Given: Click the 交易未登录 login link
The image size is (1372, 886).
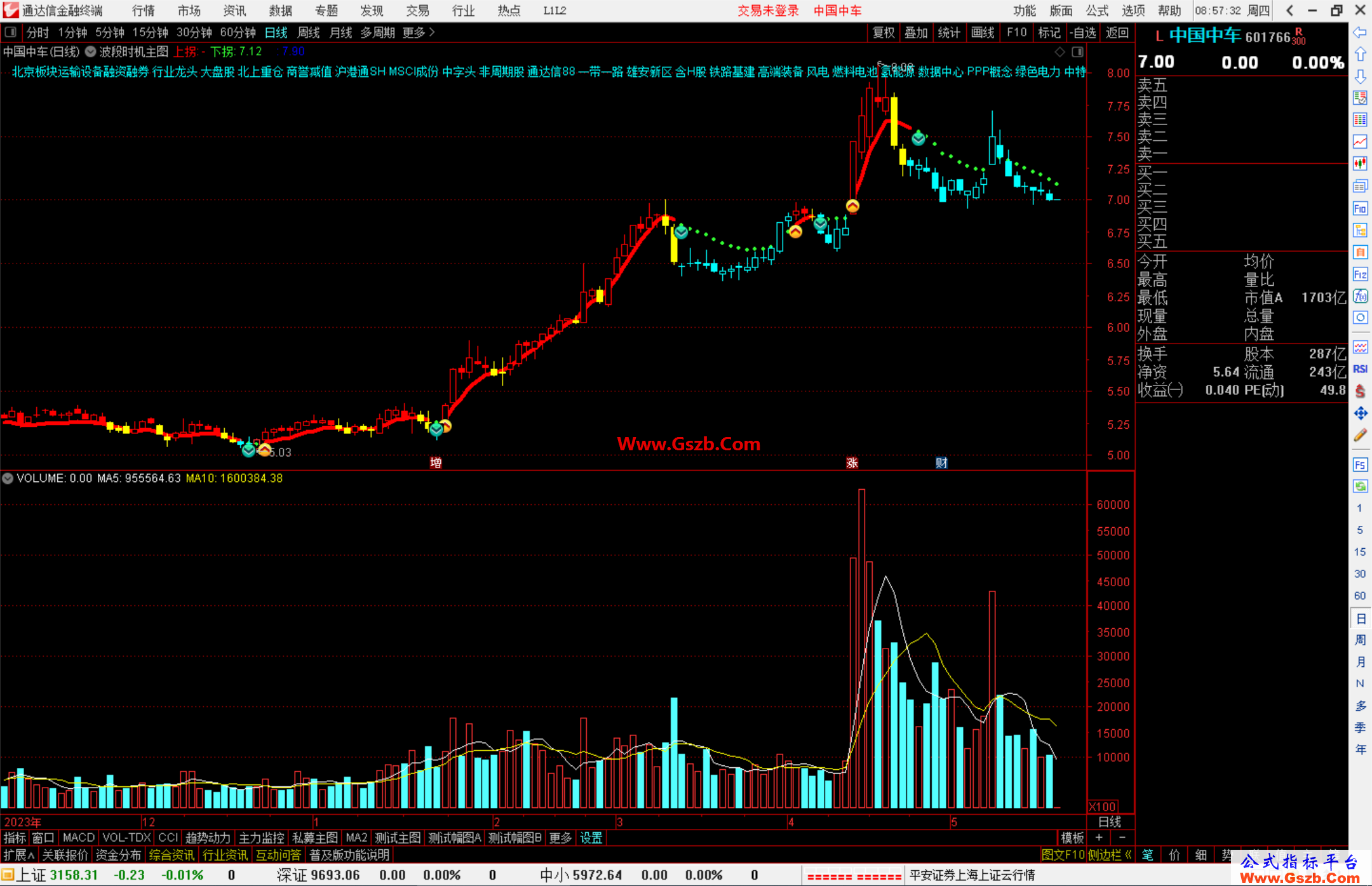Looking at the screenshot, I should coord(768,10).
